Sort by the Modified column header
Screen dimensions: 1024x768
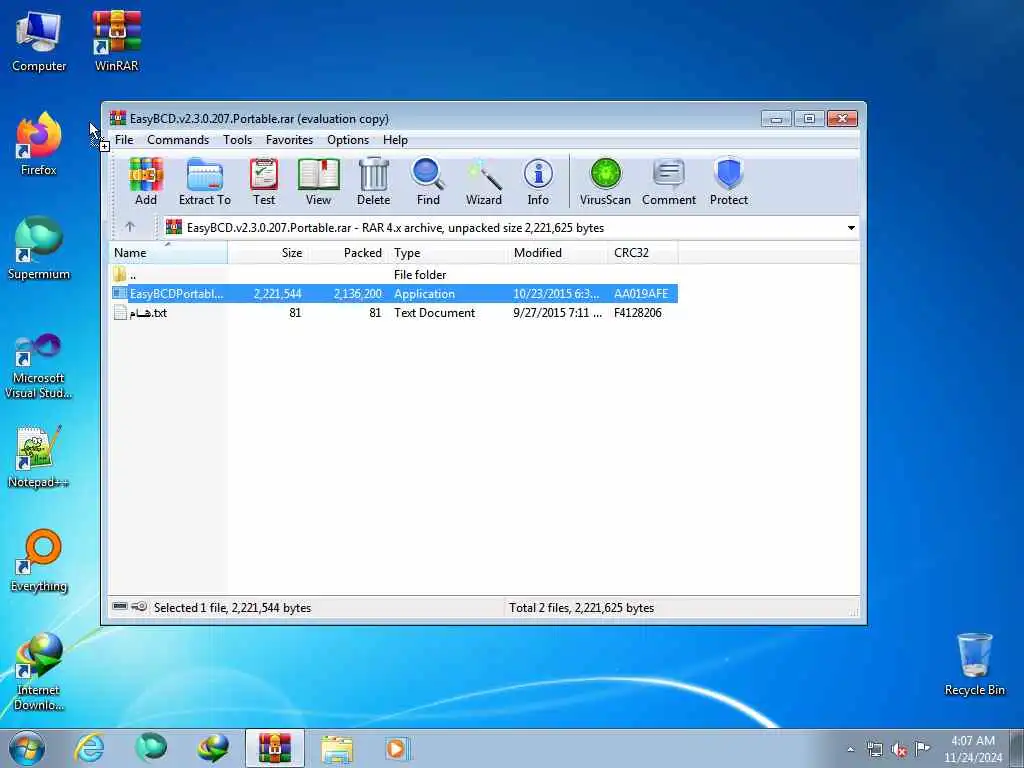(x=558, y=253)
